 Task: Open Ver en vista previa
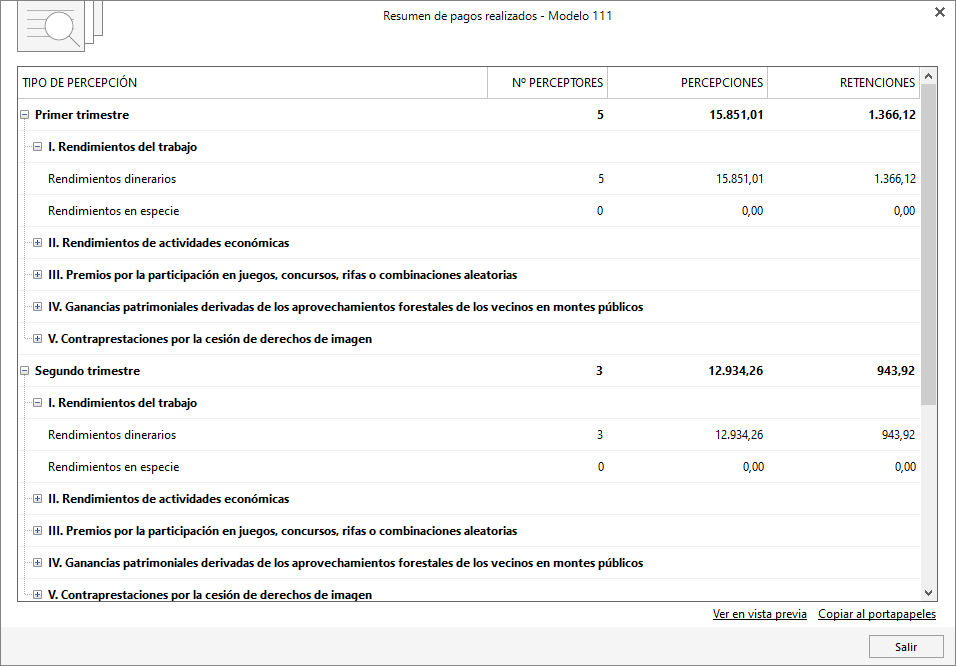[x=759, y=613]
